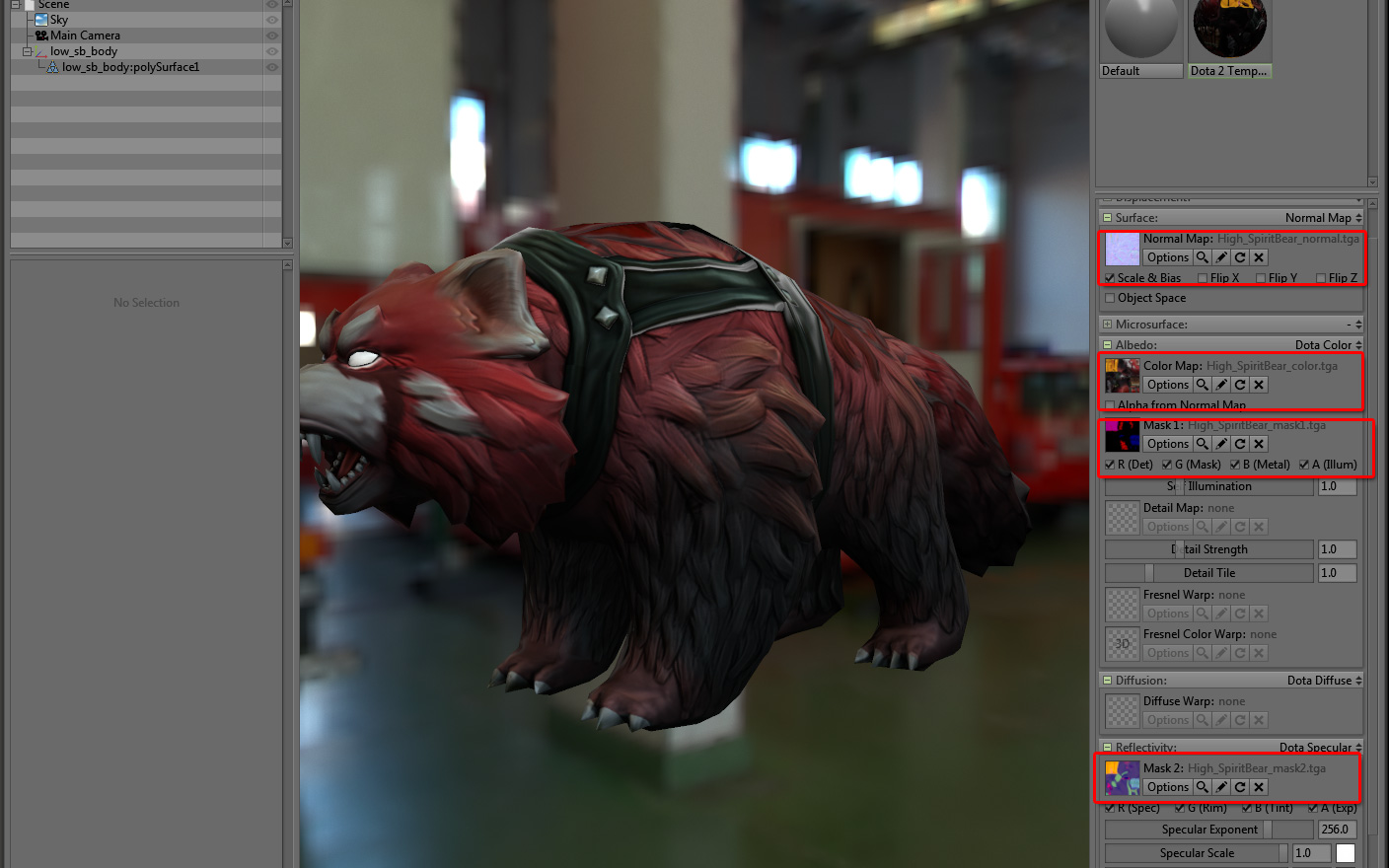Select the Dota 2 Template material thumbnail
This screenshot has width=1389, height=868.
[1229, 37]
